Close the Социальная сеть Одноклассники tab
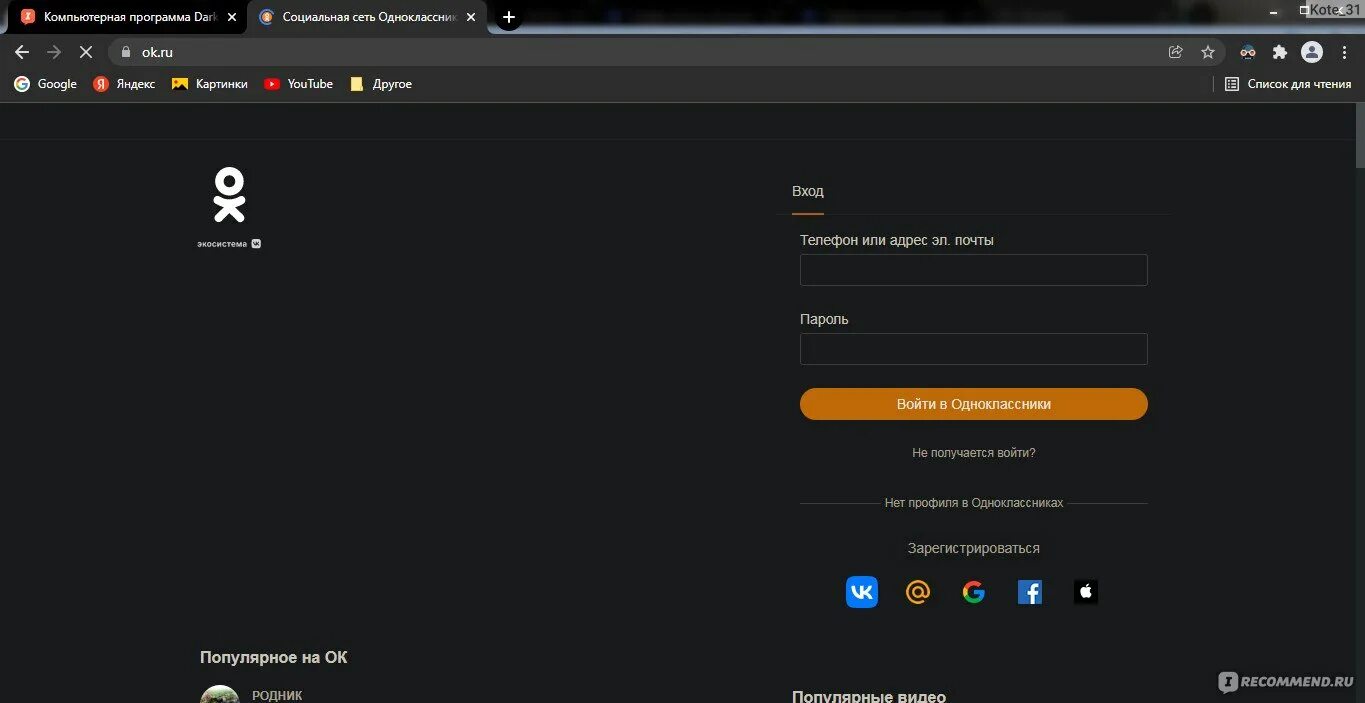The image size is (1365, 703). pyautogui.click(x=471, y=17)
